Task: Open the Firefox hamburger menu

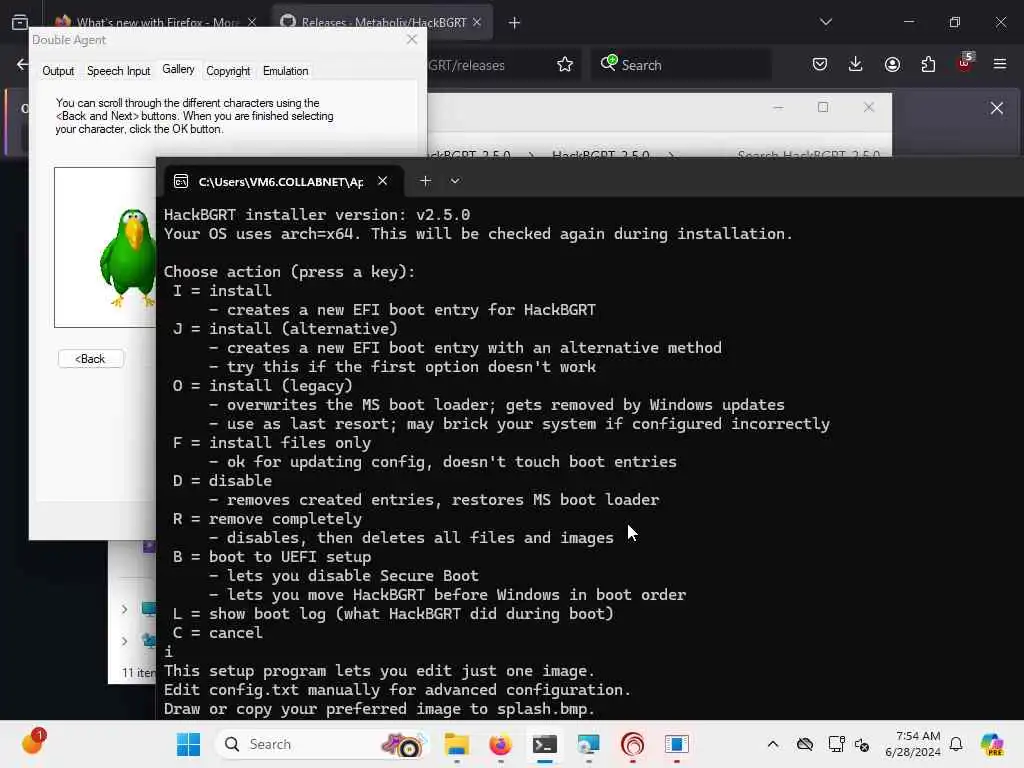Action: click(1000, 65)
